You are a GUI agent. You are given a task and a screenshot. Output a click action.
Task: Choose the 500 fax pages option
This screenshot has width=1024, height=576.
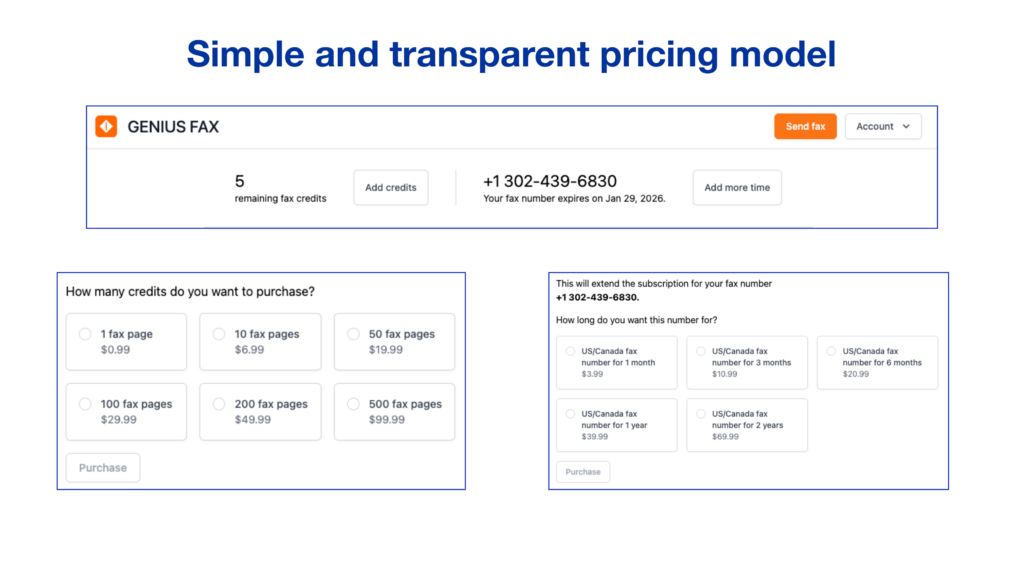click(353, 404)
